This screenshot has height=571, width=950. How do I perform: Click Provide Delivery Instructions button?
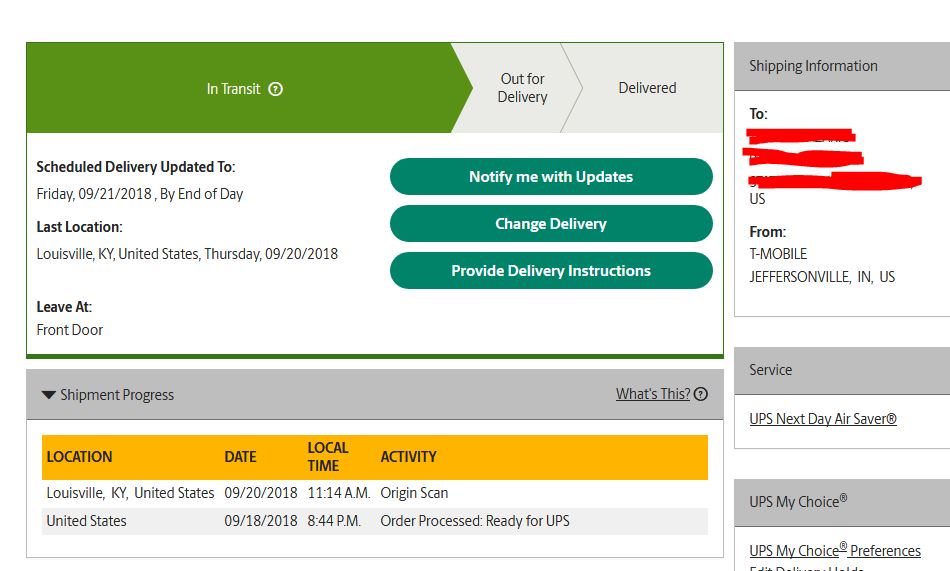tap(551, 270)
